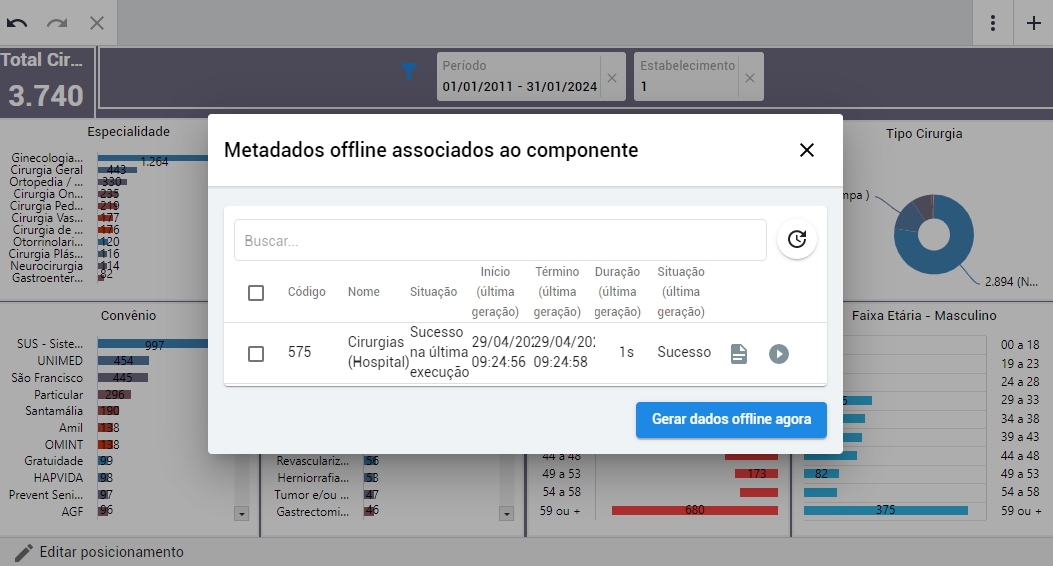
Task: Open the three-dot more options menu
Action: [992, 23]
